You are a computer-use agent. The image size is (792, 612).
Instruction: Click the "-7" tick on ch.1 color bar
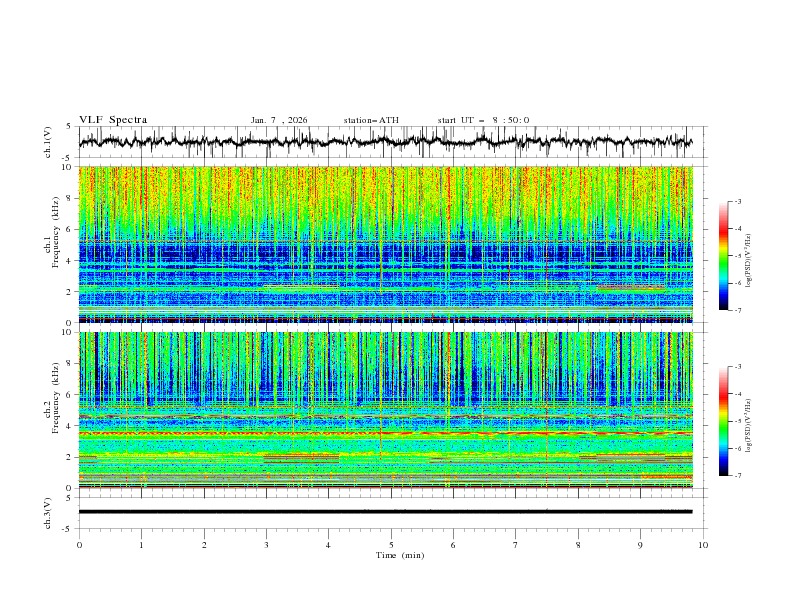click(x=738, y=310)
